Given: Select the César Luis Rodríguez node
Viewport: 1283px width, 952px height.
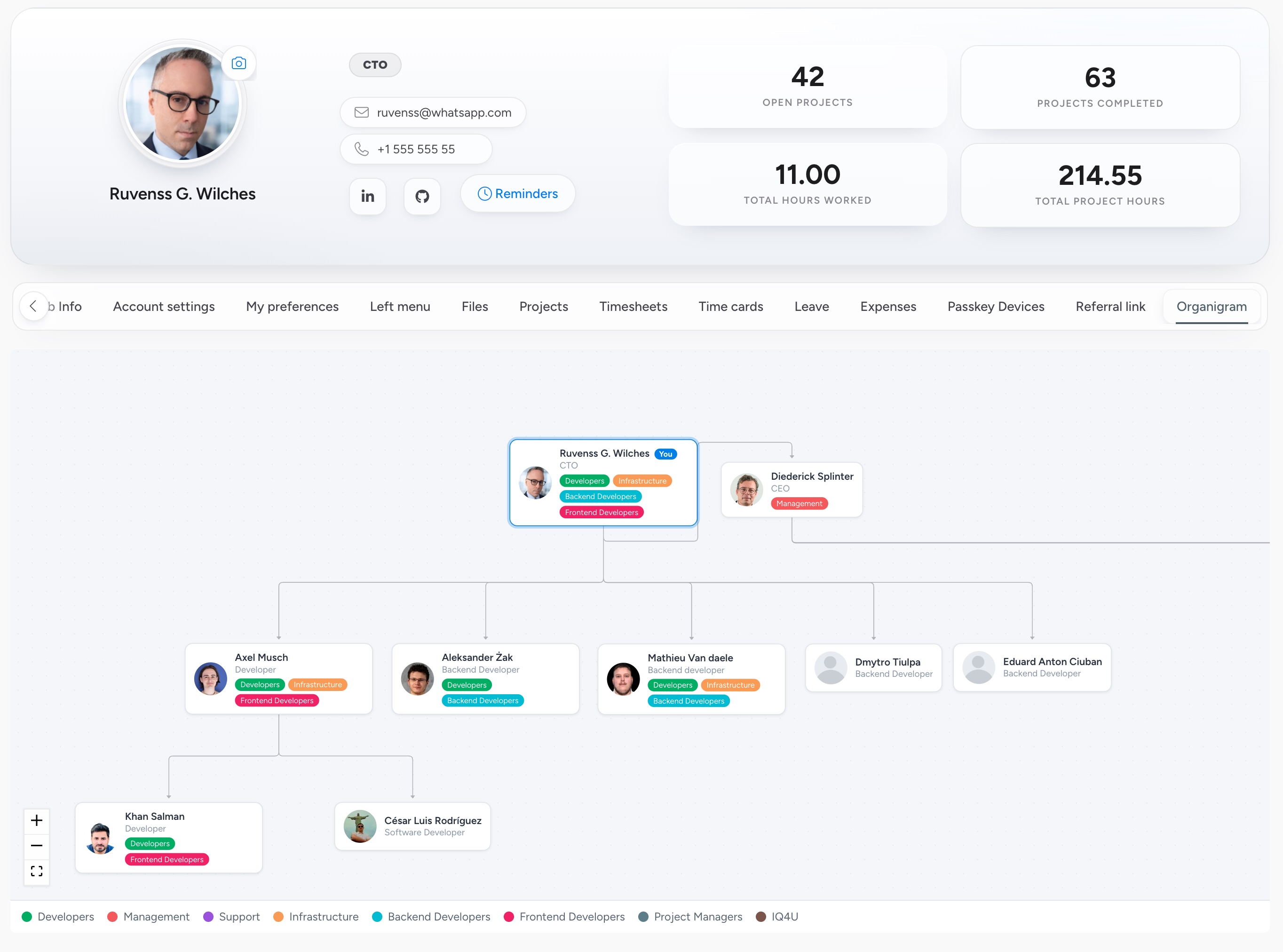Looking at the screenshot, I should click(x=412, y=826).
